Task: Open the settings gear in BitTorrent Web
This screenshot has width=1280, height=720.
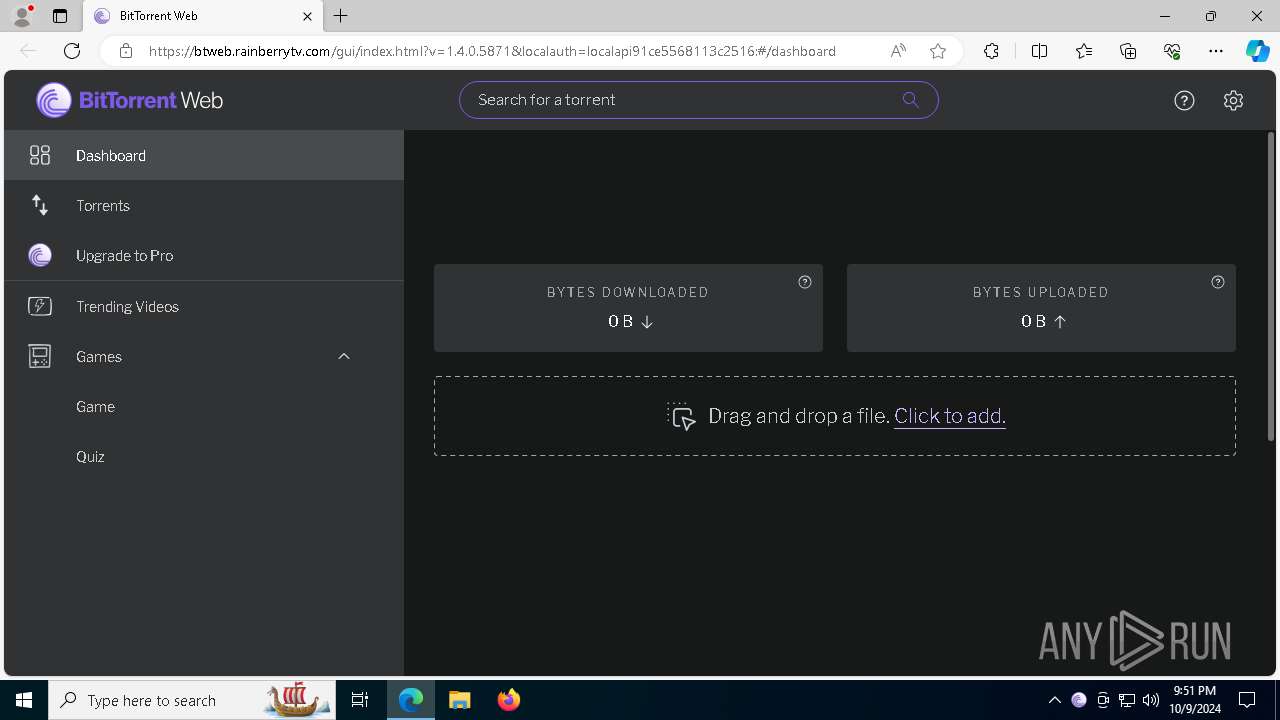Action: point(1233,100)
